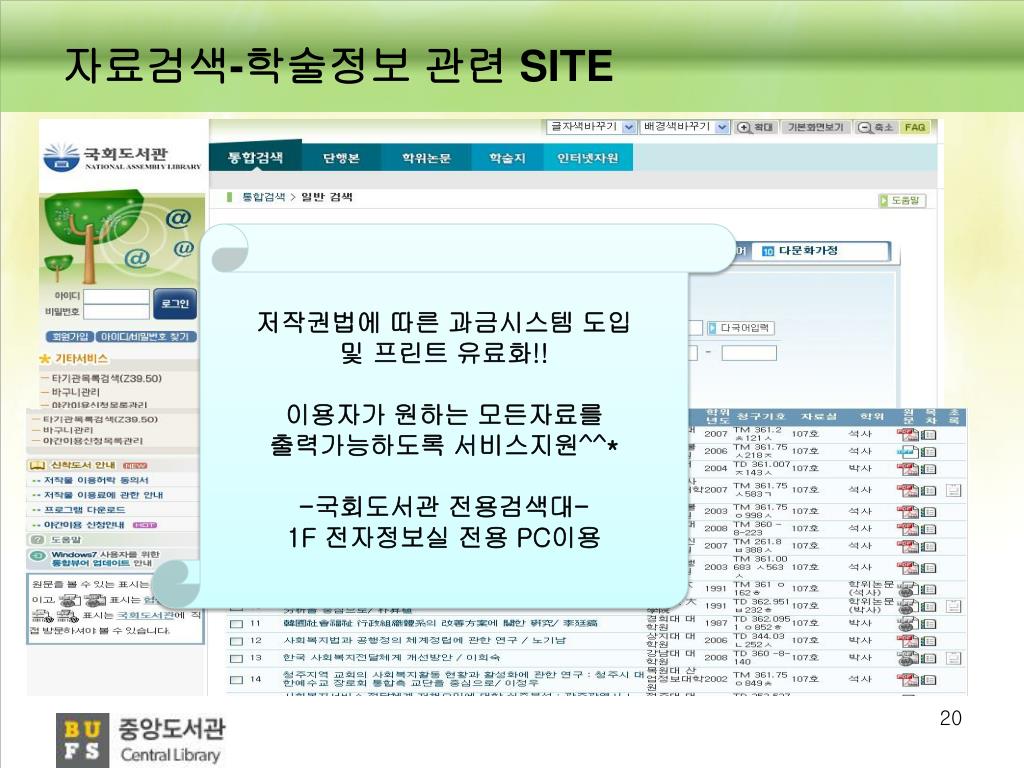Click the 확대 zoom-in magnifier button

point(755,127)
